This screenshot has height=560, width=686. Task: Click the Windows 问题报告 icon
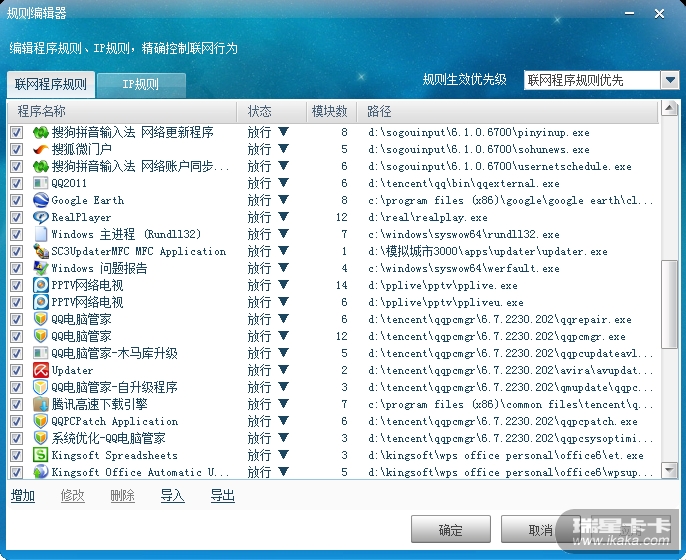[41, 268]
